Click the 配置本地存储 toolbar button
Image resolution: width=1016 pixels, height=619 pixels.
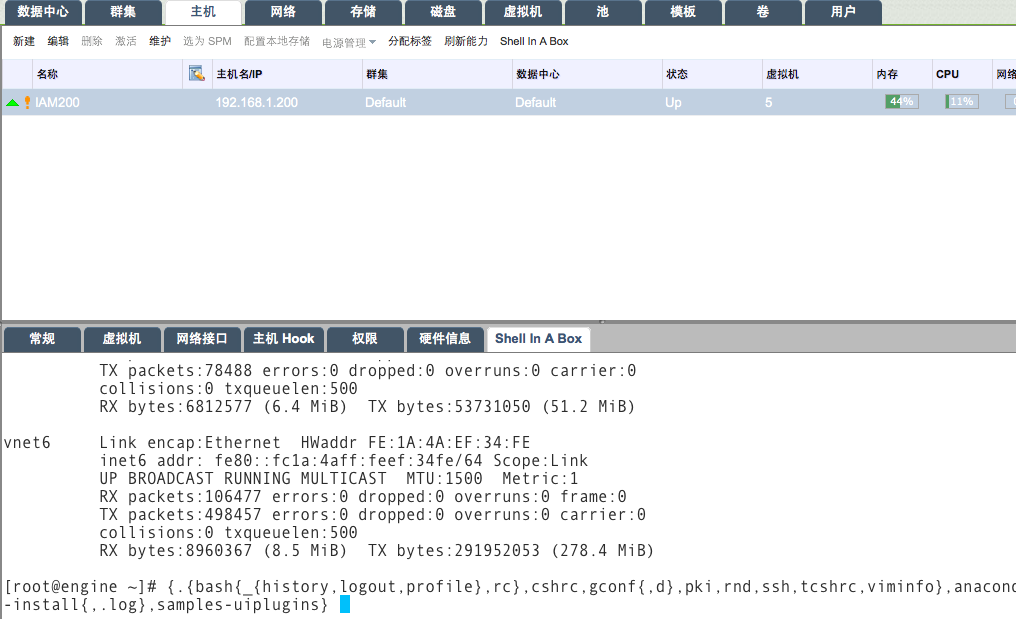[277, 41]
